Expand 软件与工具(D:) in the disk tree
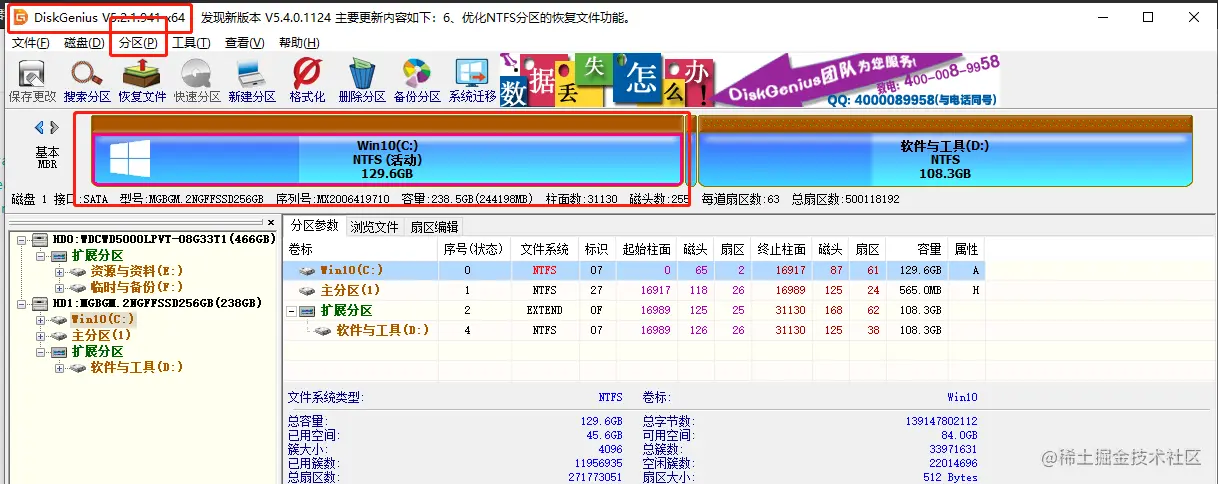 (x=59, y=367)
